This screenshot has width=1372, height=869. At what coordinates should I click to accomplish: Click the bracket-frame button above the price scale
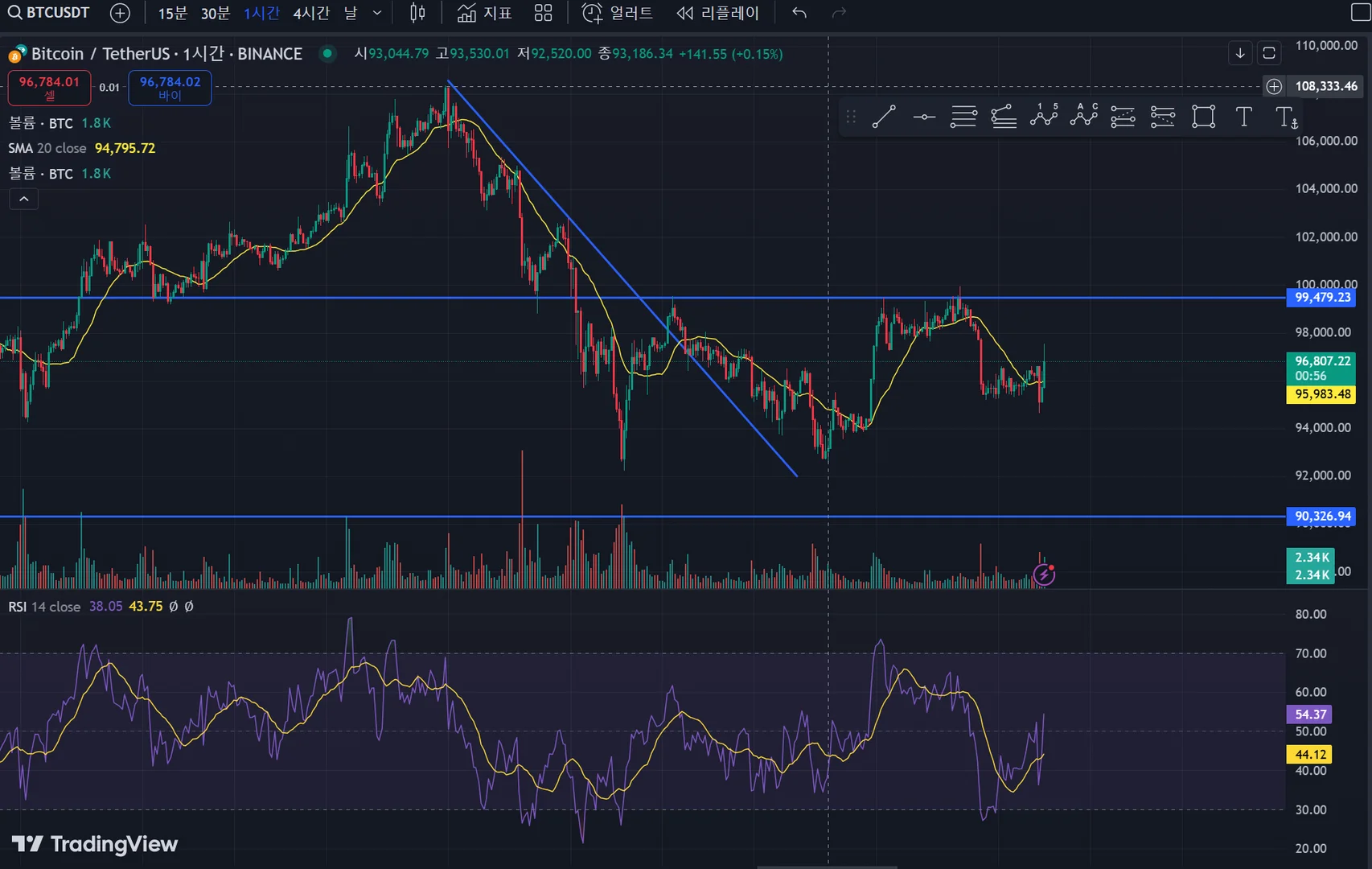point(1269,53)
